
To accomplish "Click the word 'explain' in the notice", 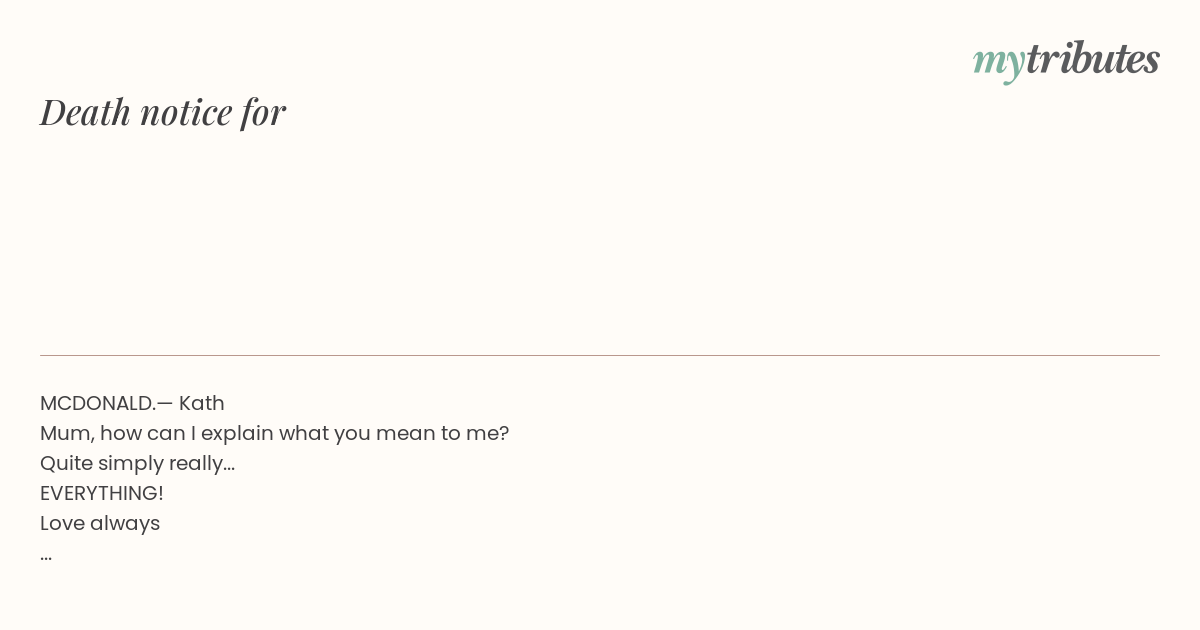I will tap(237, 434).
